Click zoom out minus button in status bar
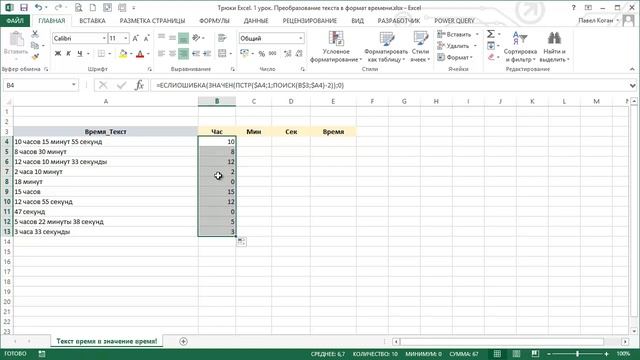The image size is (640, 360). pos(549,354)
